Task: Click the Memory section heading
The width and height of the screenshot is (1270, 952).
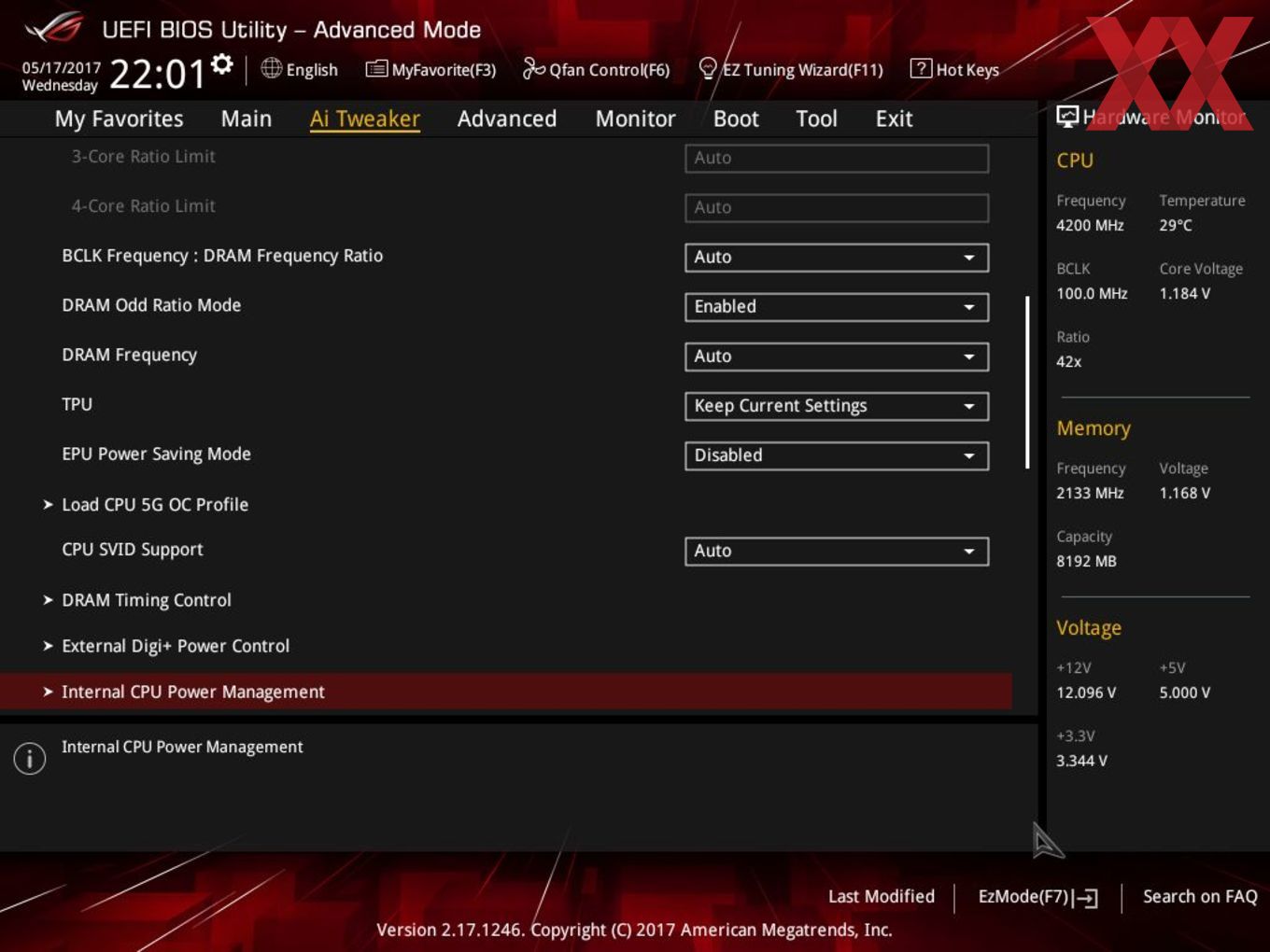Action: pos(1094,428)
